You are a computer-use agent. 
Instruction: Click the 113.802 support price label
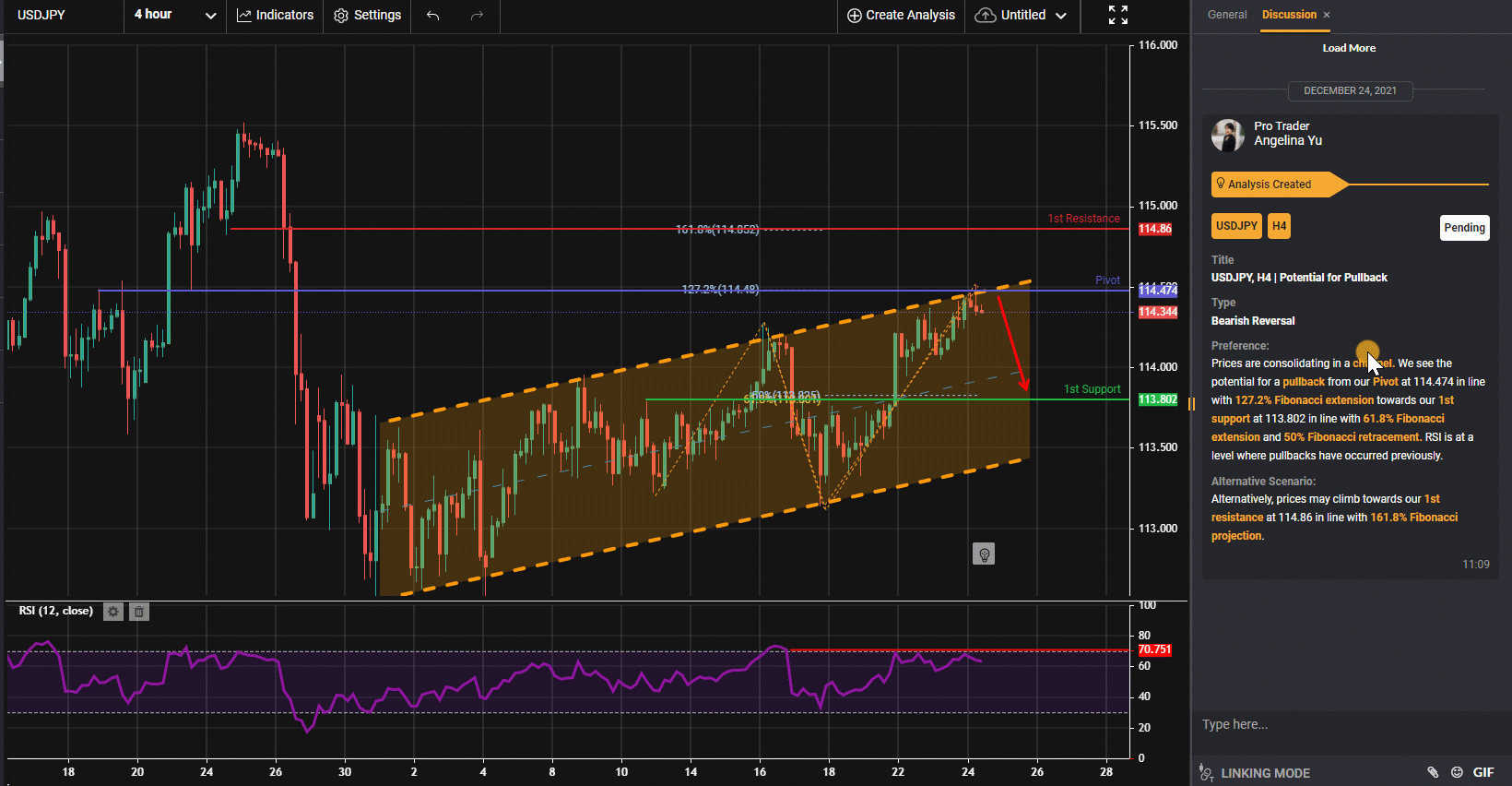(1158, 399)
